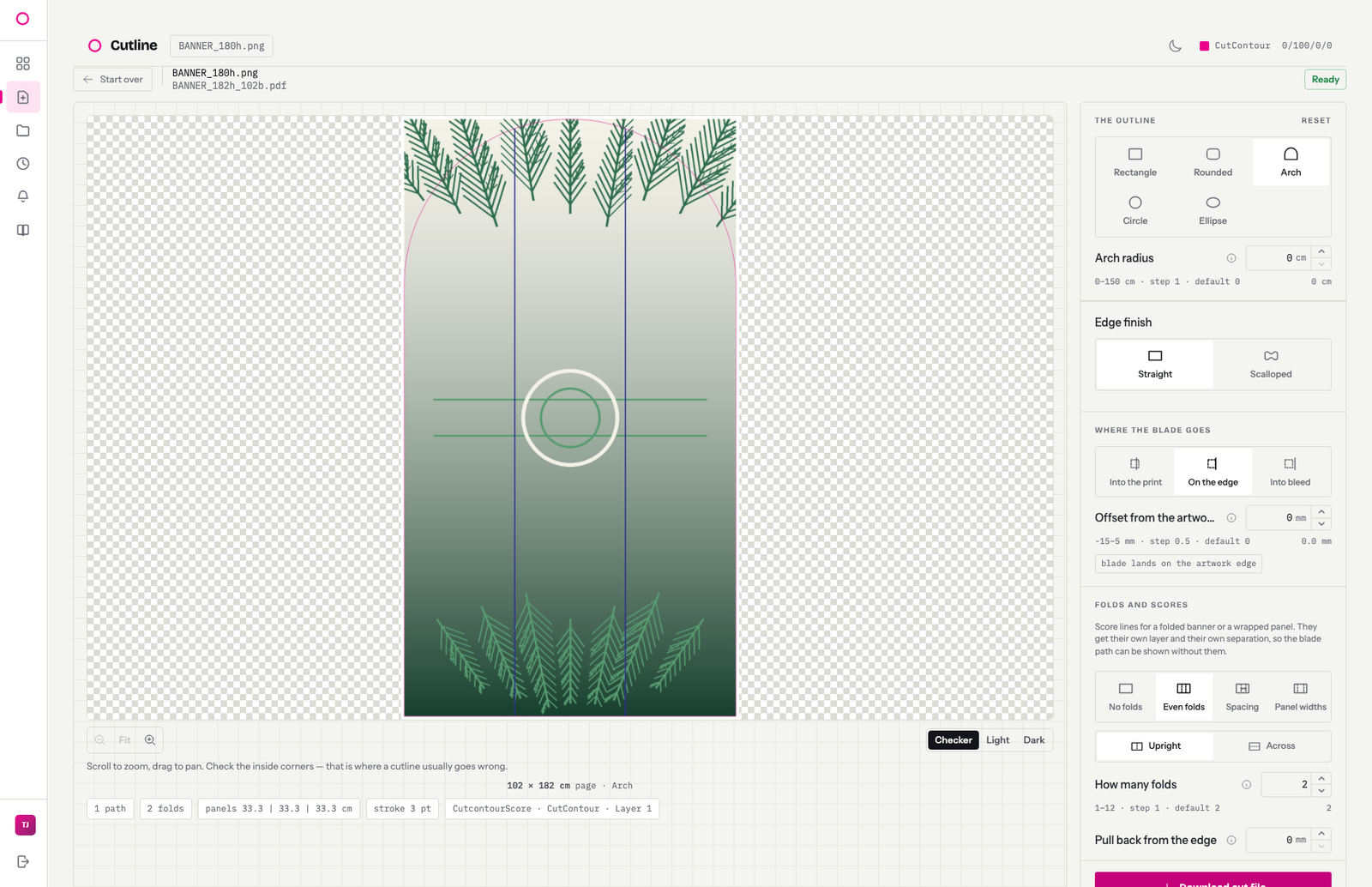Click the zoom in magnifier icon
The width and height of the screenshot is (1372, 887).
(x=150, y=739)
